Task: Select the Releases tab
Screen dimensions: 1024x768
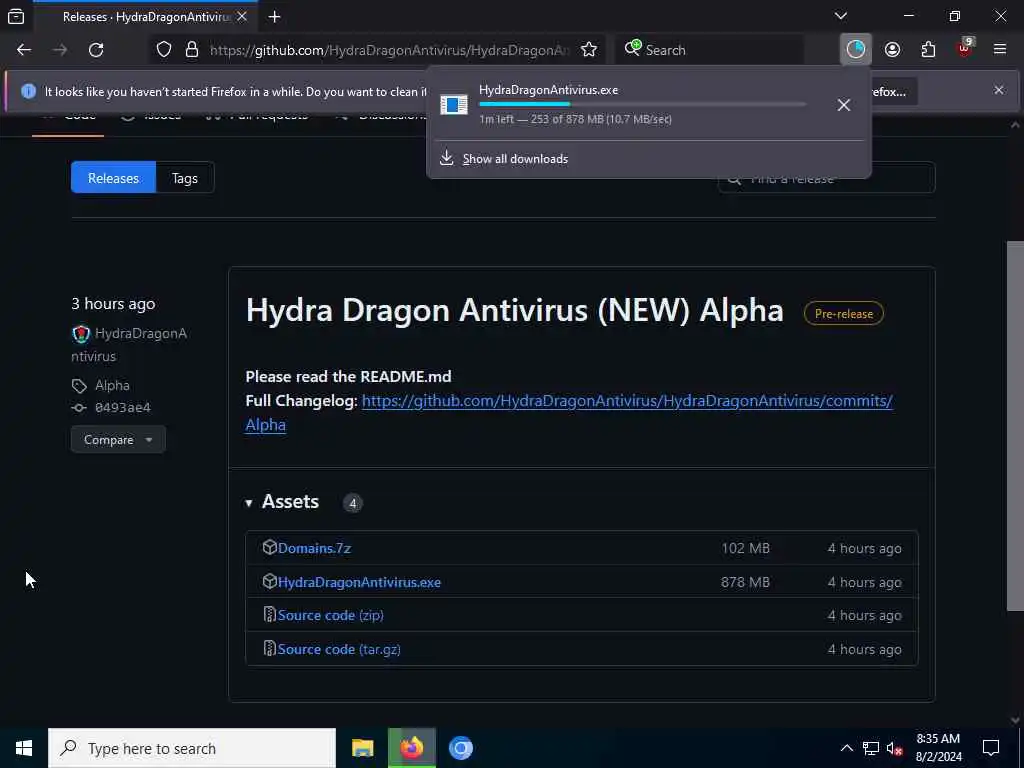Action: pos(113,178)
